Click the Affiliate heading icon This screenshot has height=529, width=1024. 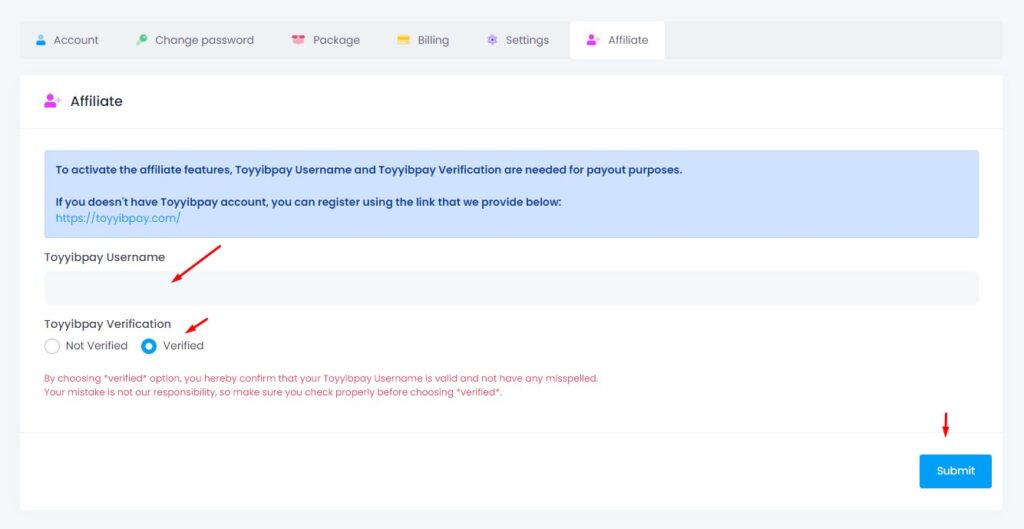pos(52,101)
